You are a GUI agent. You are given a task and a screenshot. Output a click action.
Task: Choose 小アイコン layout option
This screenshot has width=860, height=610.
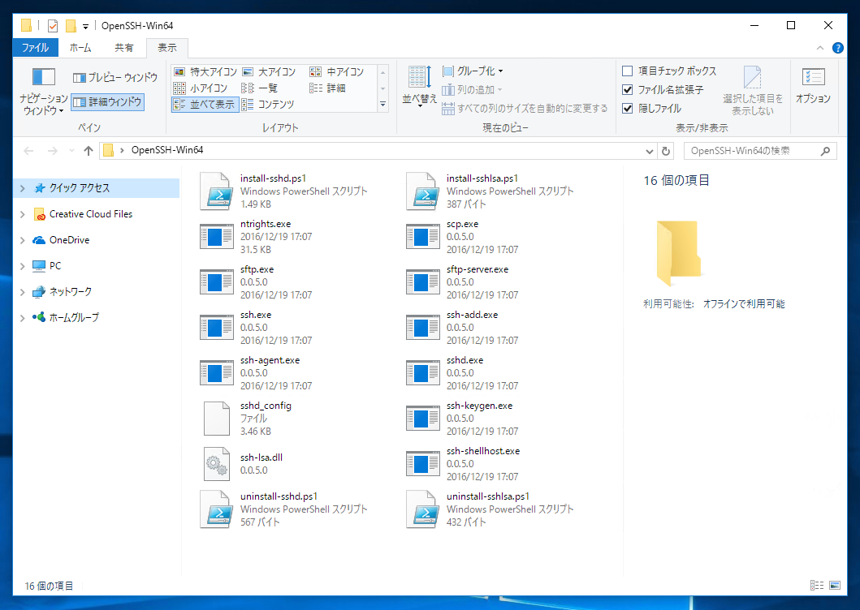(200, 88)
